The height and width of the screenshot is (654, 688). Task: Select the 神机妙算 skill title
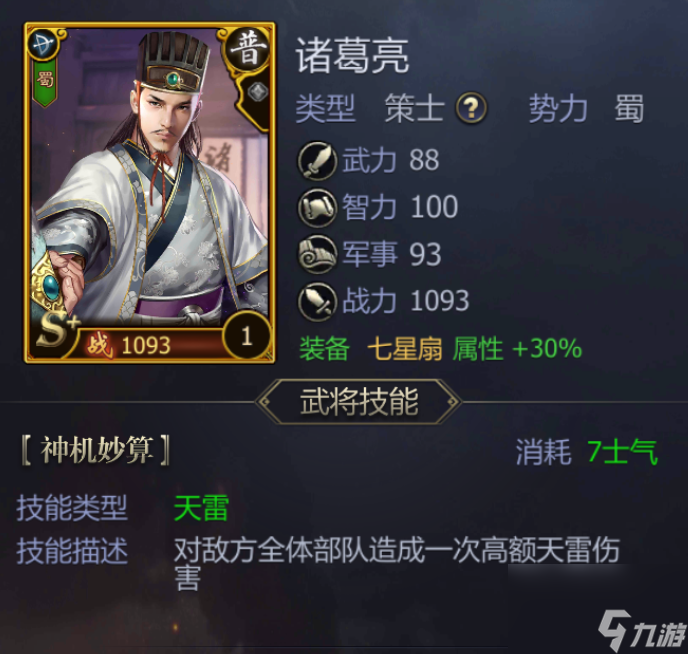click(96, 450)
